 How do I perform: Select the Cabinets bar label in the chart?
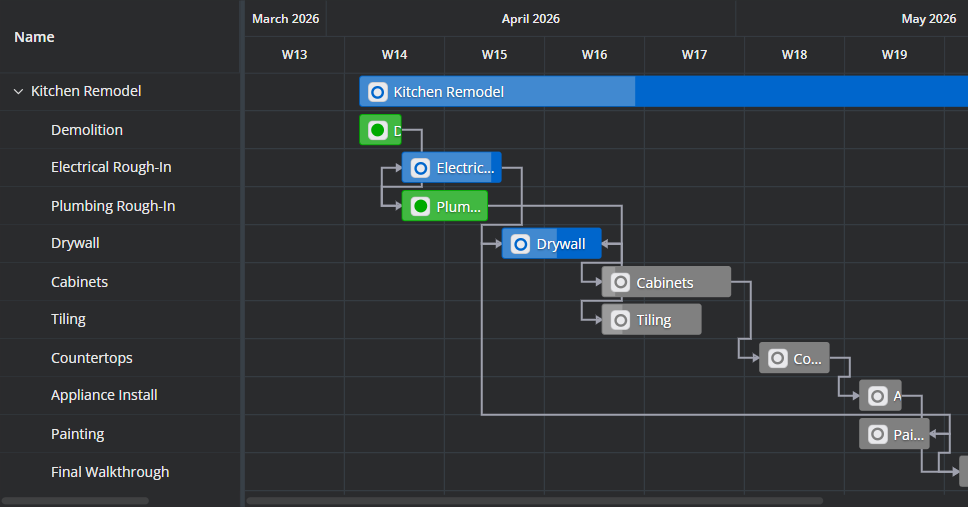(x=665, y=283)
